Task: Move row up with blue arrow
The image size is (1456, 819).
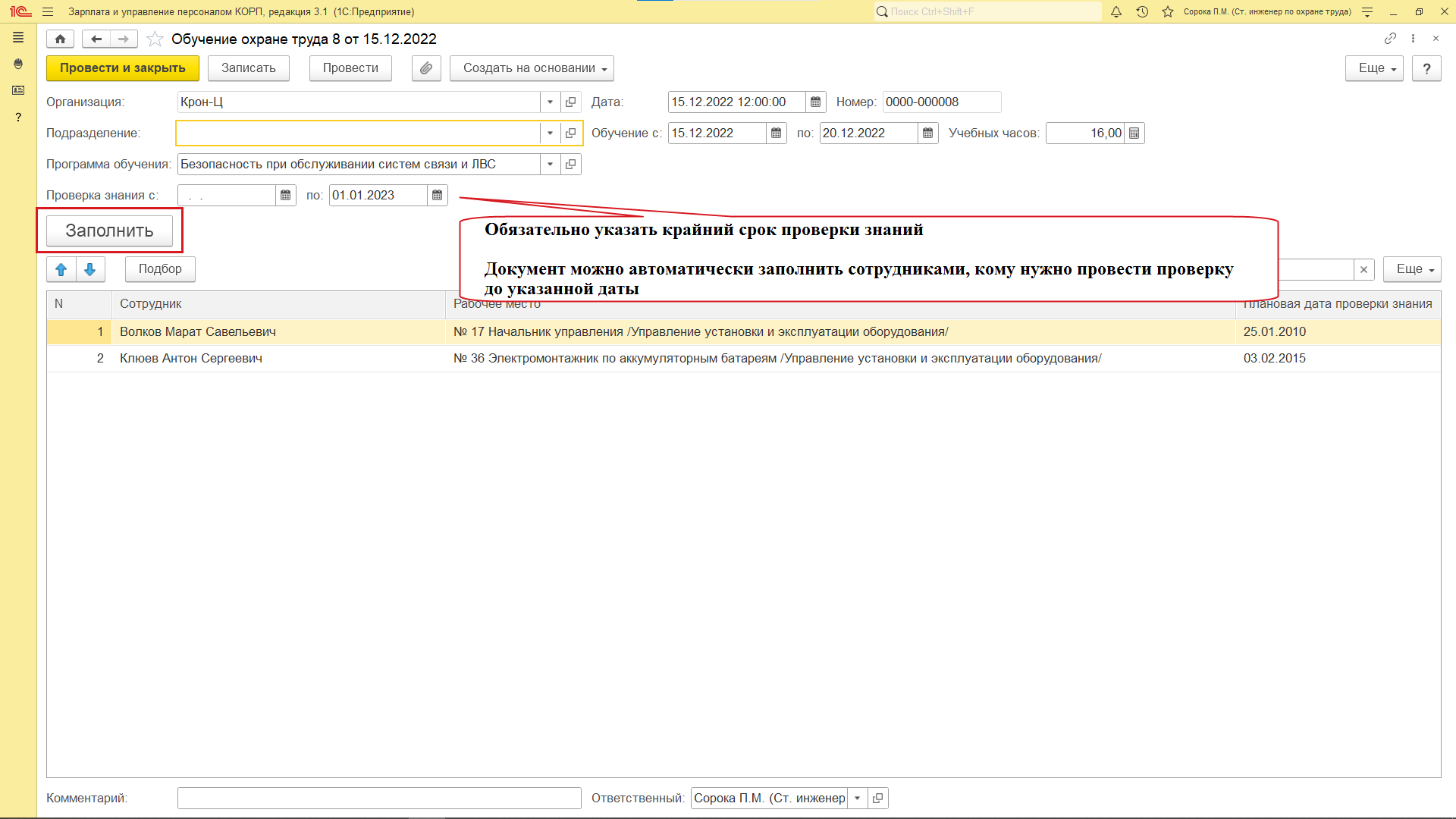Action: pyautogui.click(x=61, y=269)
